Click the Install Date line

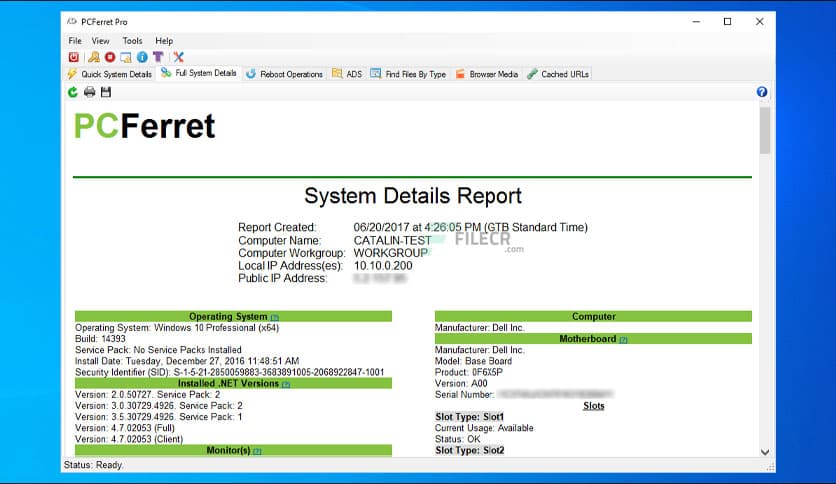(187, 361)
